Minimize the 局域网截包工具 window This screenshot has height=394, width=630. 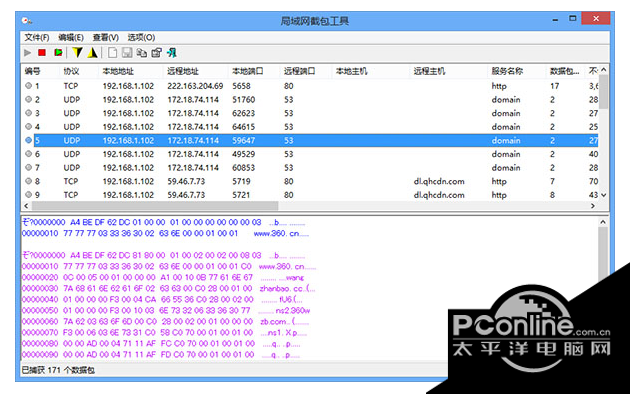coord(555,19)
